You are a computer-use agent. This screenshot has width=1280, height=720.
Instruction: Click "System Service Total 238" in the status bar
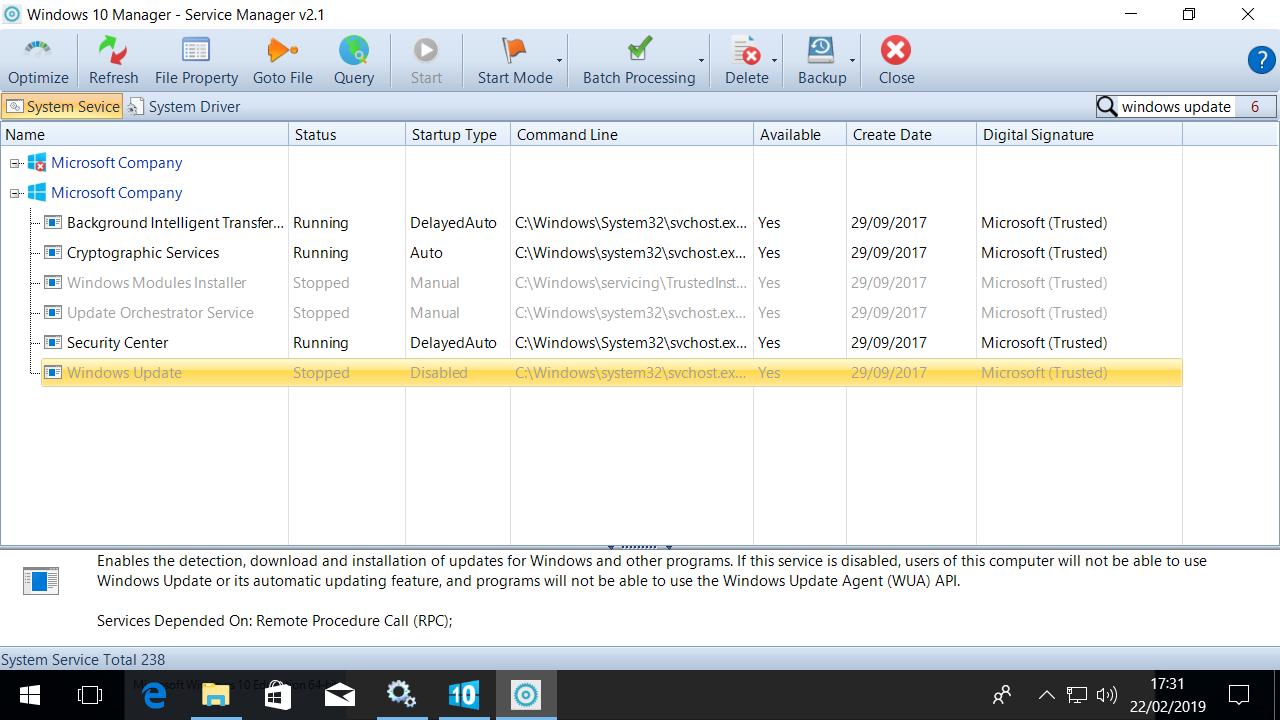[x=83, y=660]
